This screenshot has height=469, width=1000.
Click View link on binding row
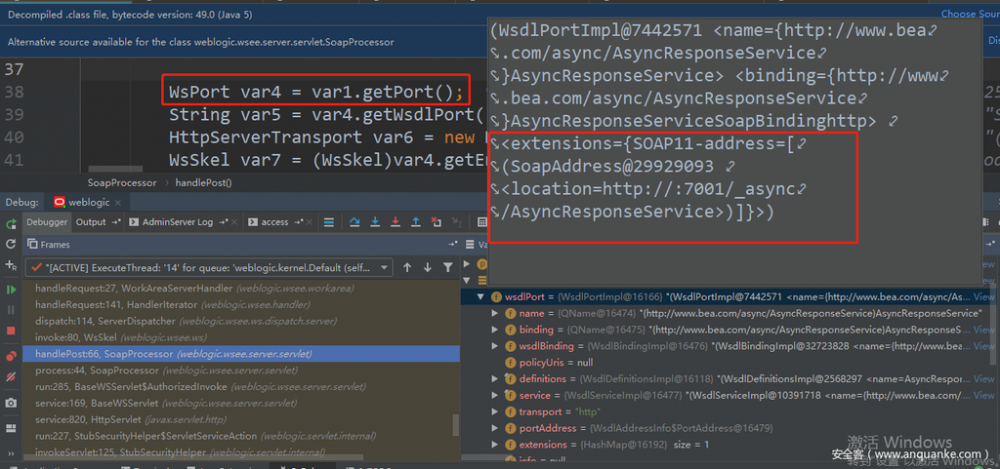[983, 330]
